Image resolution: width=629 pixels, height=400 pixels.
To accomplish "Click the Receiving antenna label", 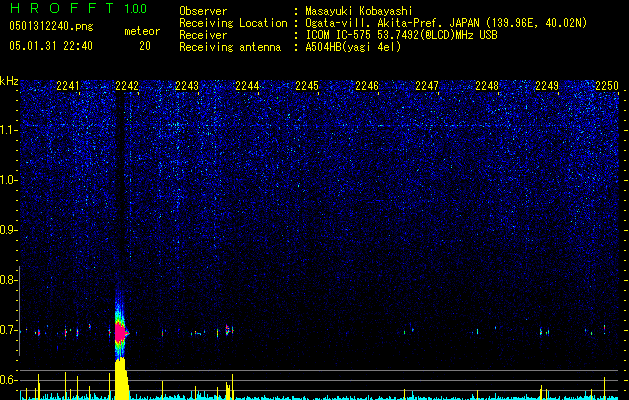I will point(230,47).
